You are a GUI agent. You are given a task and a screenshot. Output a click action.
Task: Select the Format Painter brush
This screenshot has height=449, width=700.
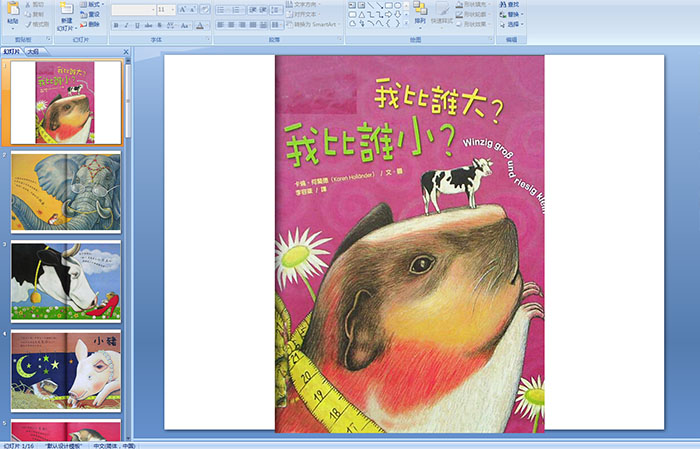point(28,24)
